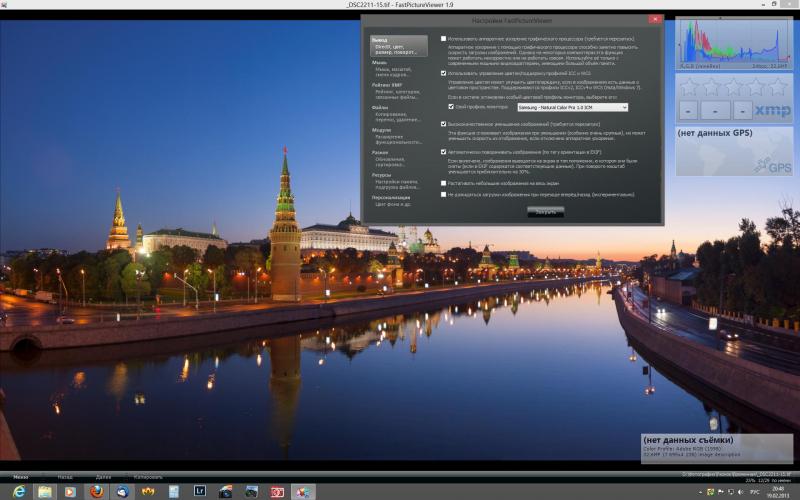Rate the photo with the first star
The image size is (800, 500).
(689, 88)
